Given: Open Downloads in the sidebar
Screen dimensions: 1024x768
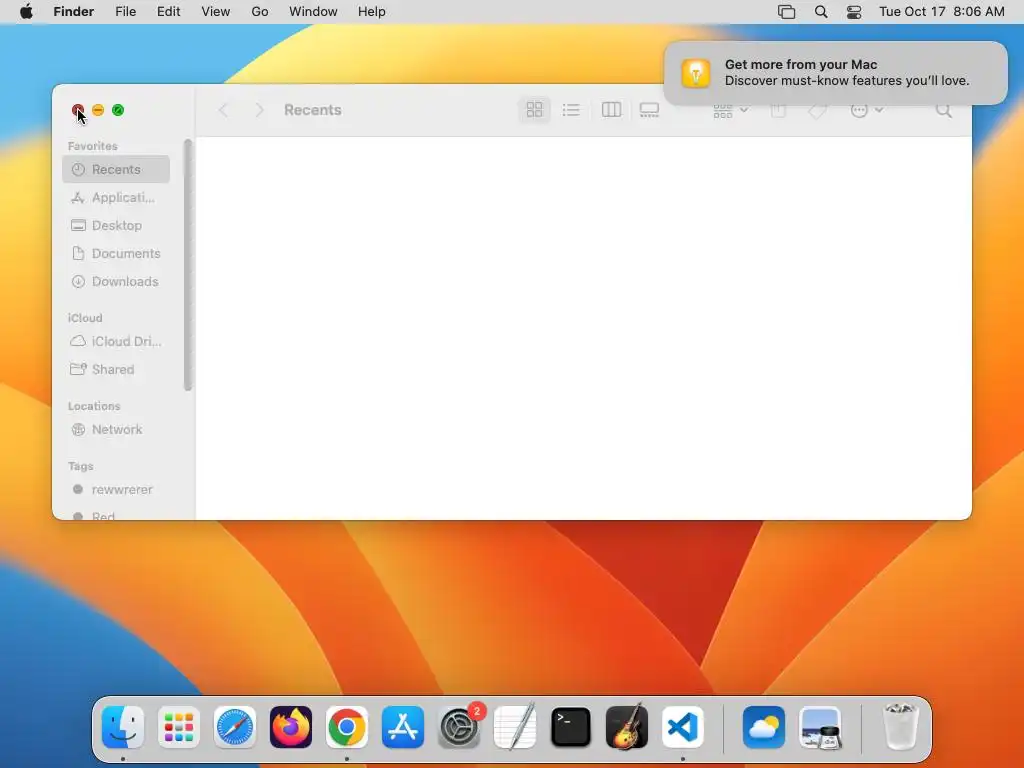Looking at the screenshot, I should click(x=116, y=281).
